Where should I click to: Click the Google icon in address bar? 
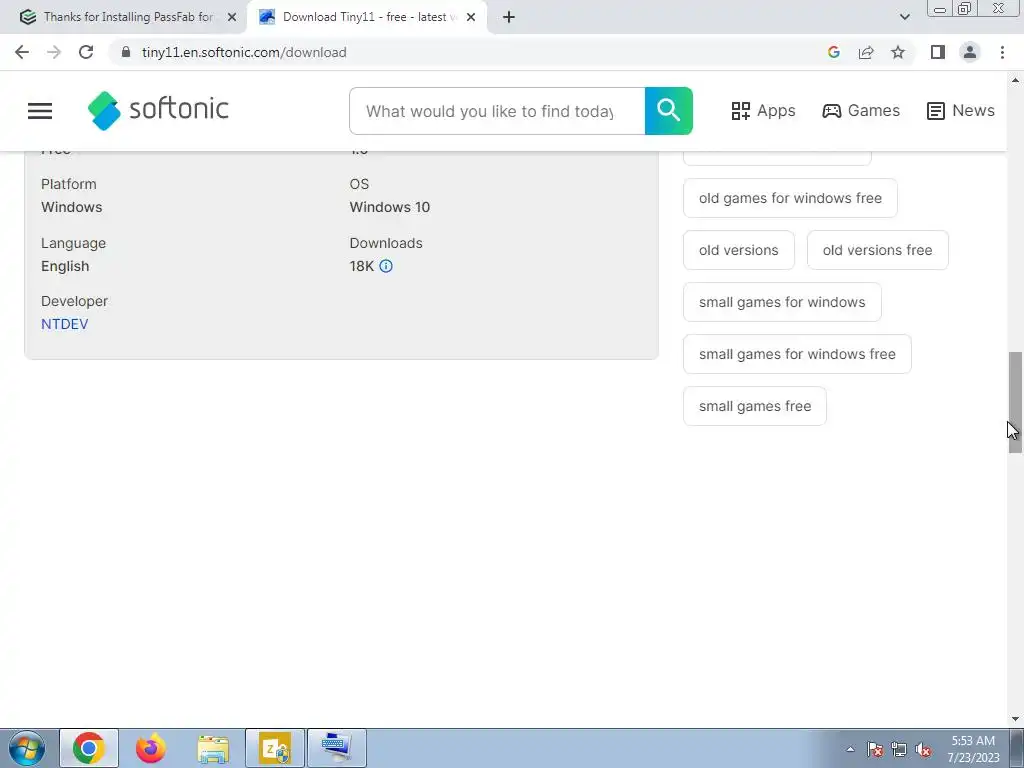pyautogui.click(x=833, y=52)
